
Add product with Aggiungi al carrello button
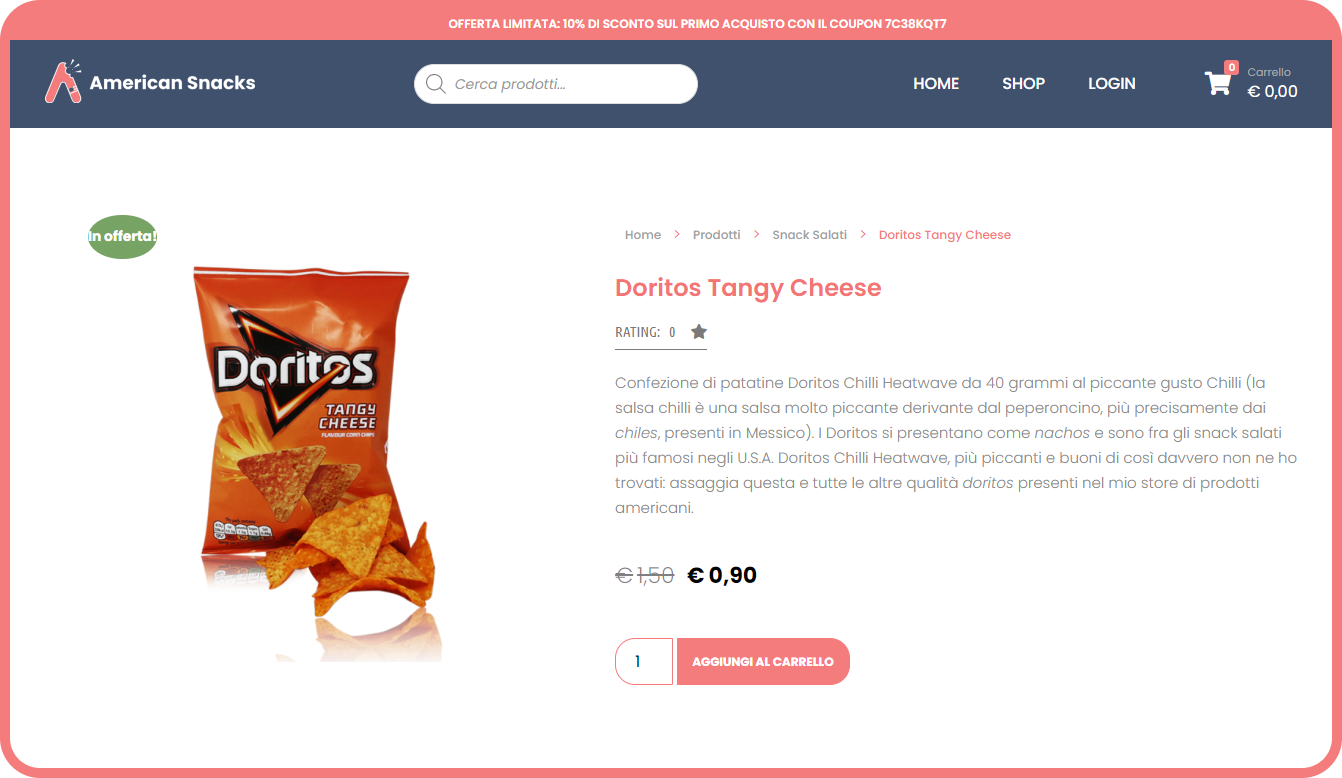click(x=763, y=662)
